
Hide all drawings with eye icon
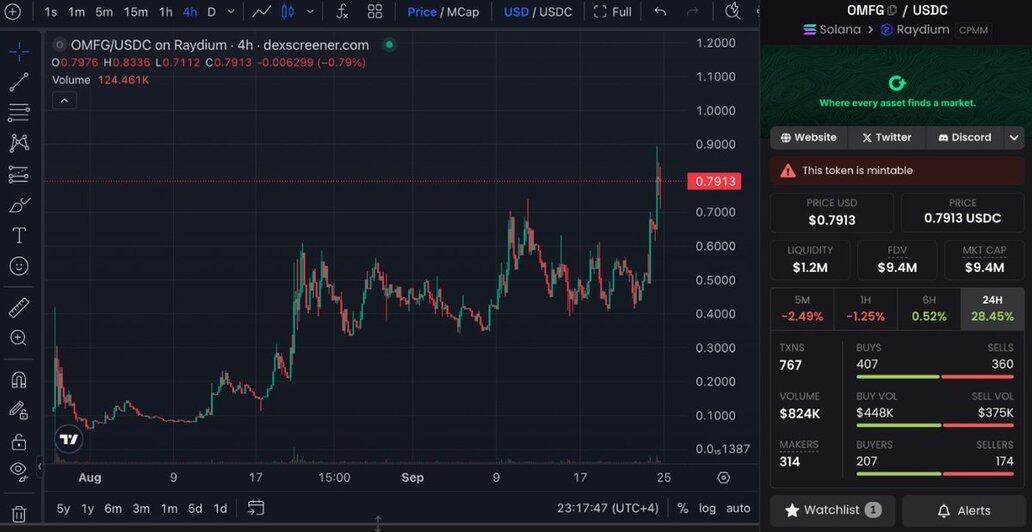click(x=18, y=470)
